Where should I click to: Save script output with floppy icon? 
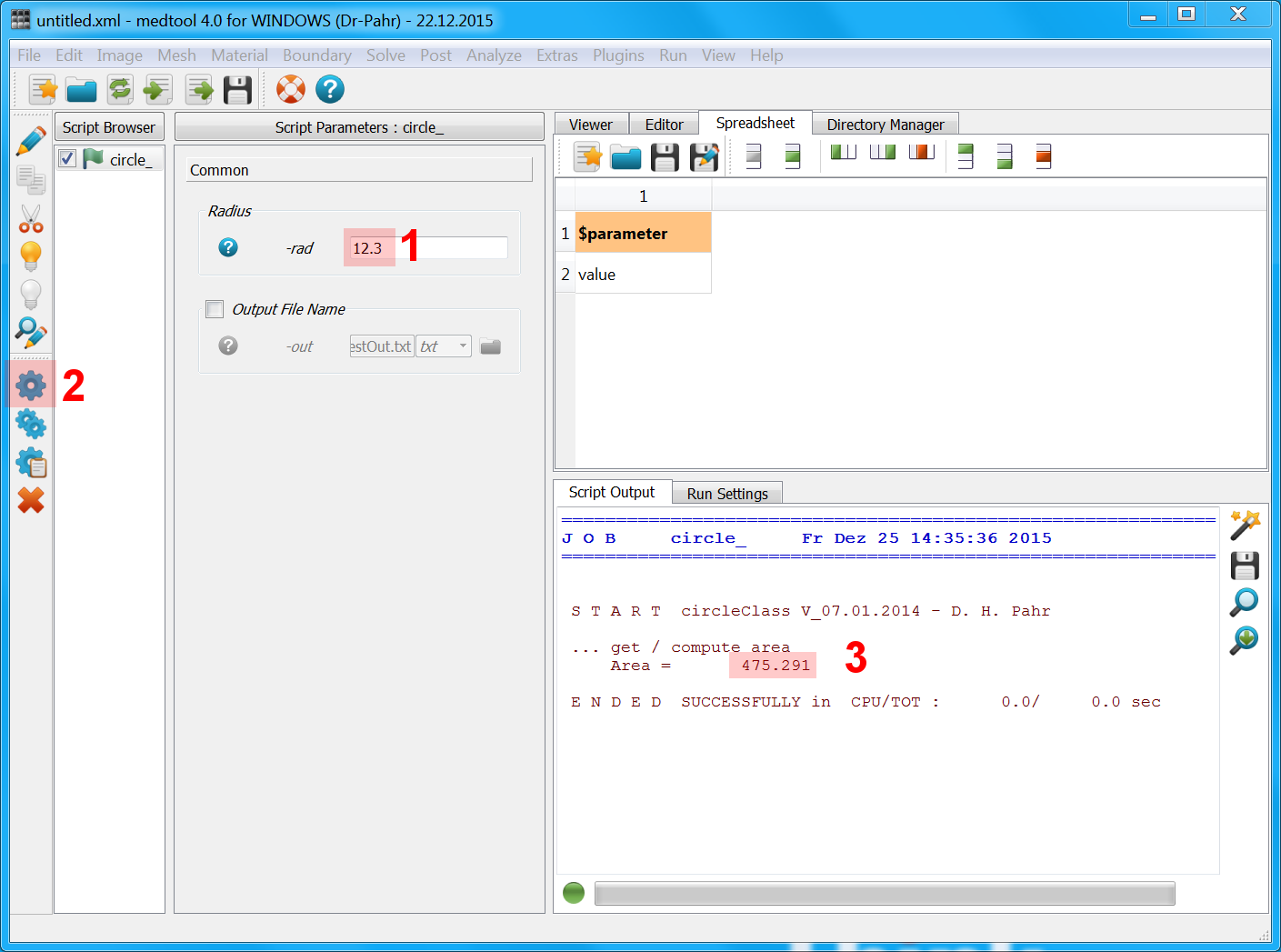1245,566
